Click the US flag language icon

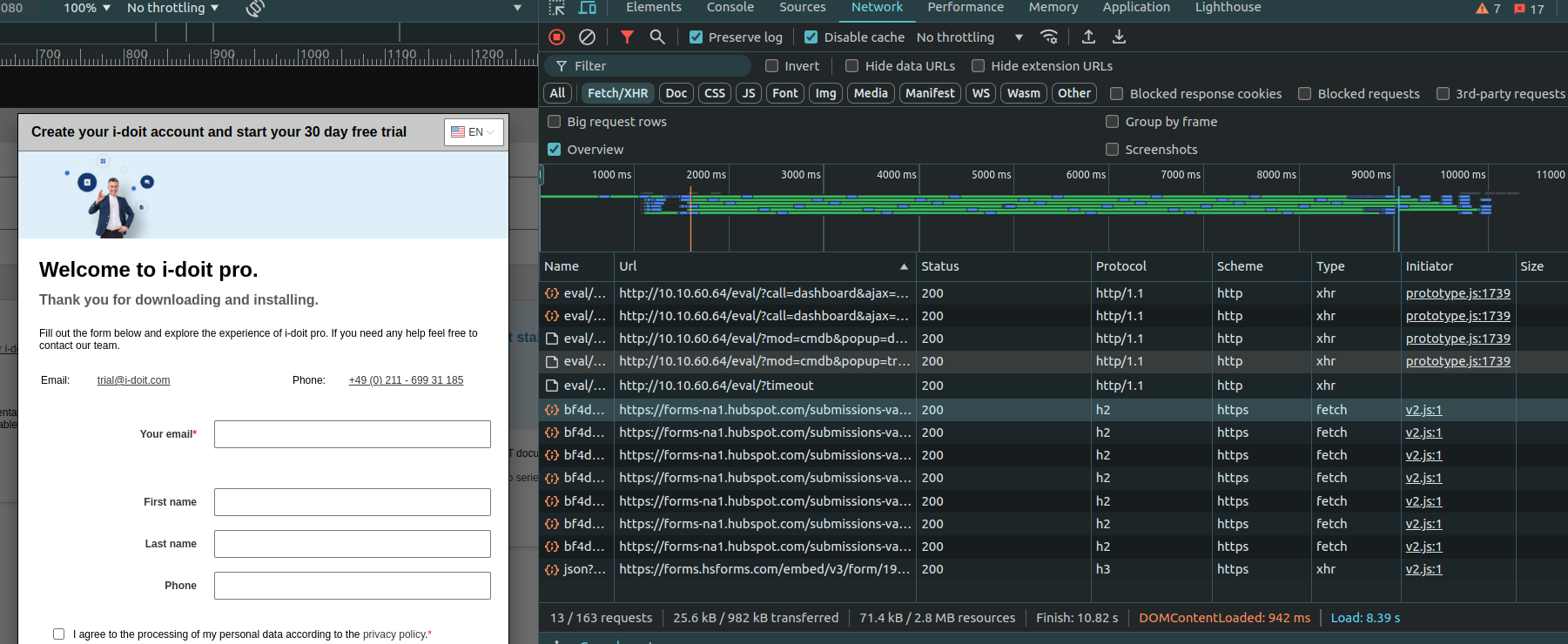tap(458, 132)
